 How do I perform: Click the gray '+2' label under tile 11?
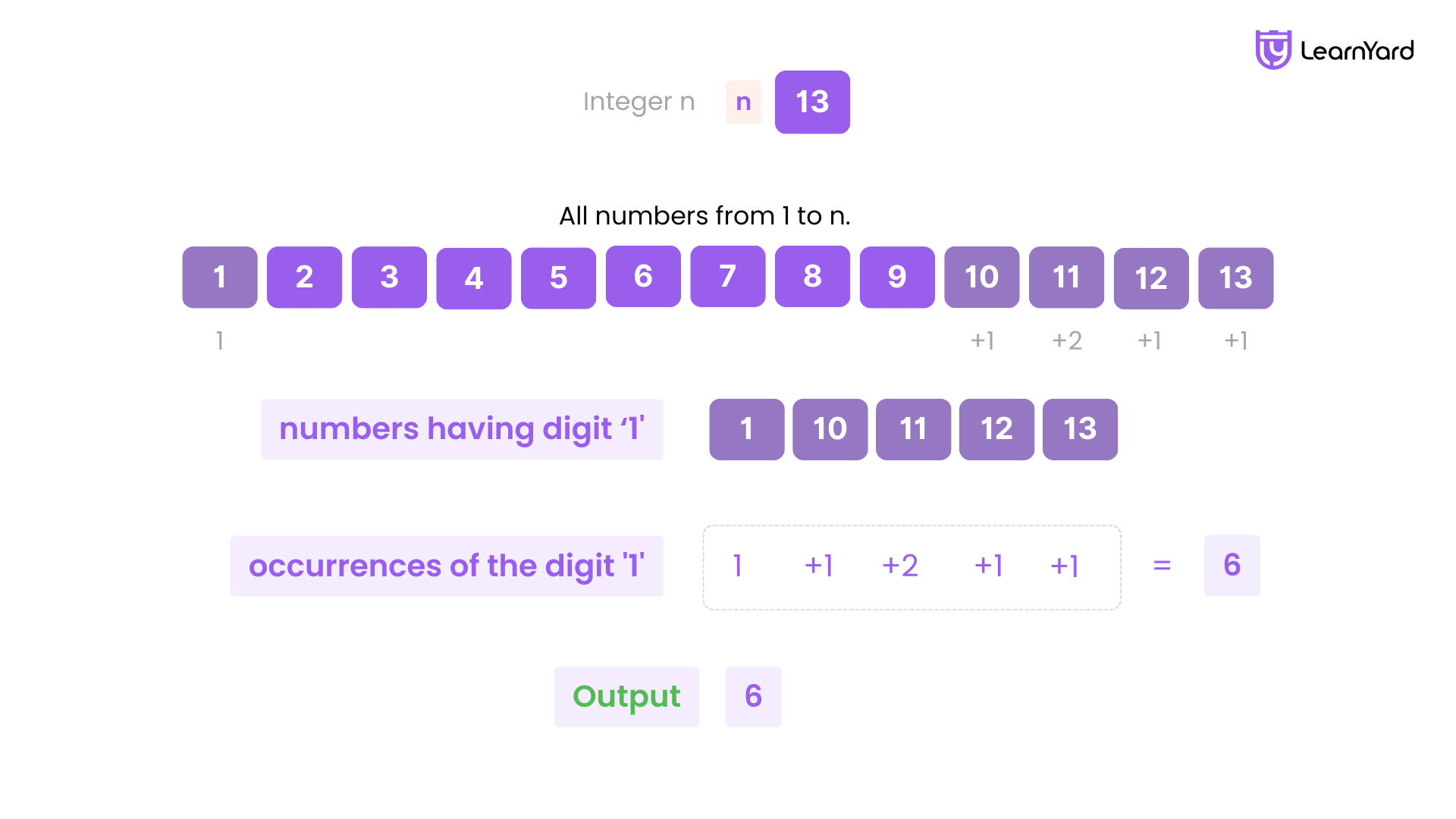[x=1066, y=340]
